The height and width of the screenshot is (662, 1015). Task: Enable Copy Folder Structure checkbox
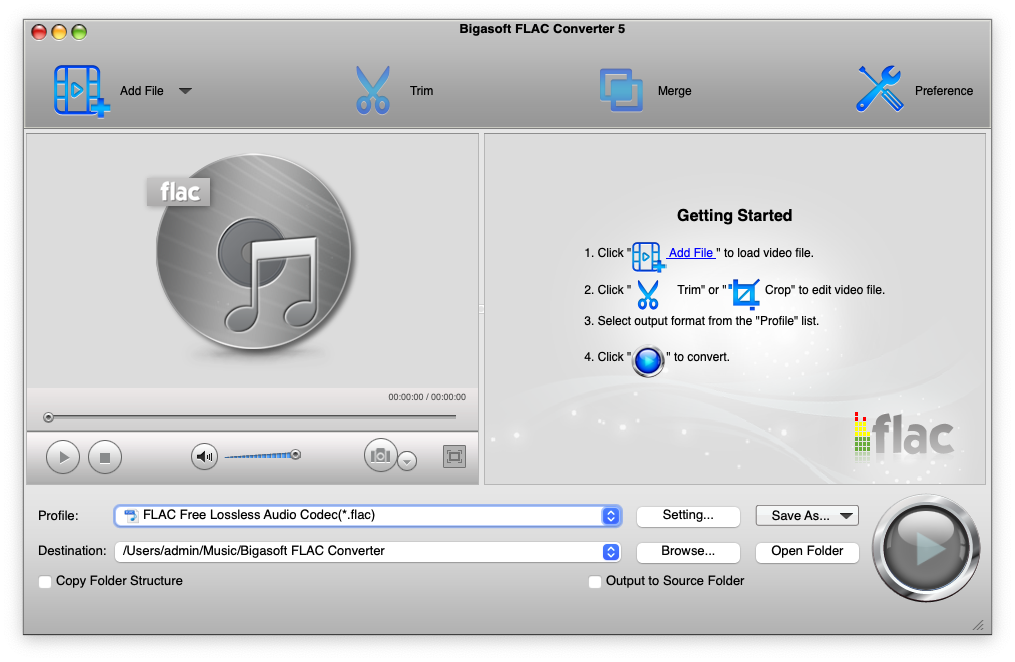[45, 582]
